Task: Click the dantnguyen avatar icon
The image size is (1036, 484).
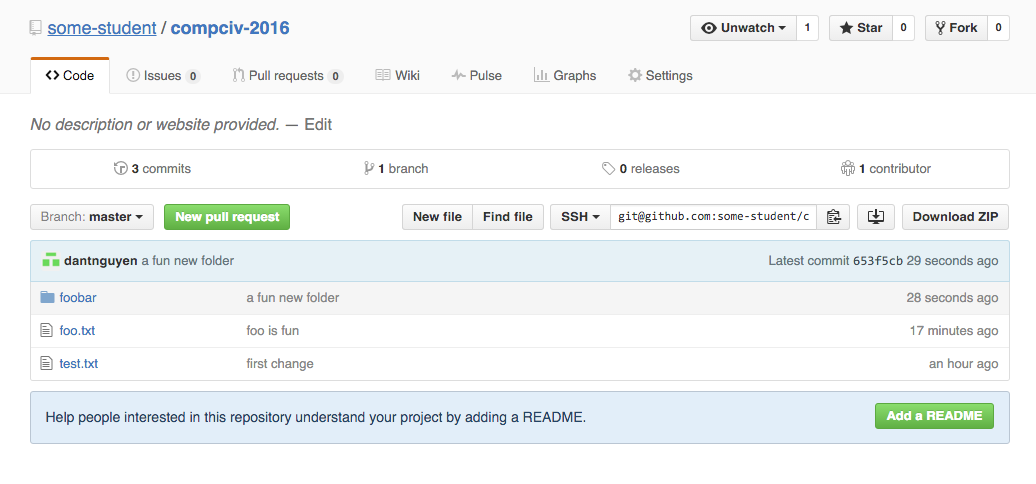Action: 51,260
